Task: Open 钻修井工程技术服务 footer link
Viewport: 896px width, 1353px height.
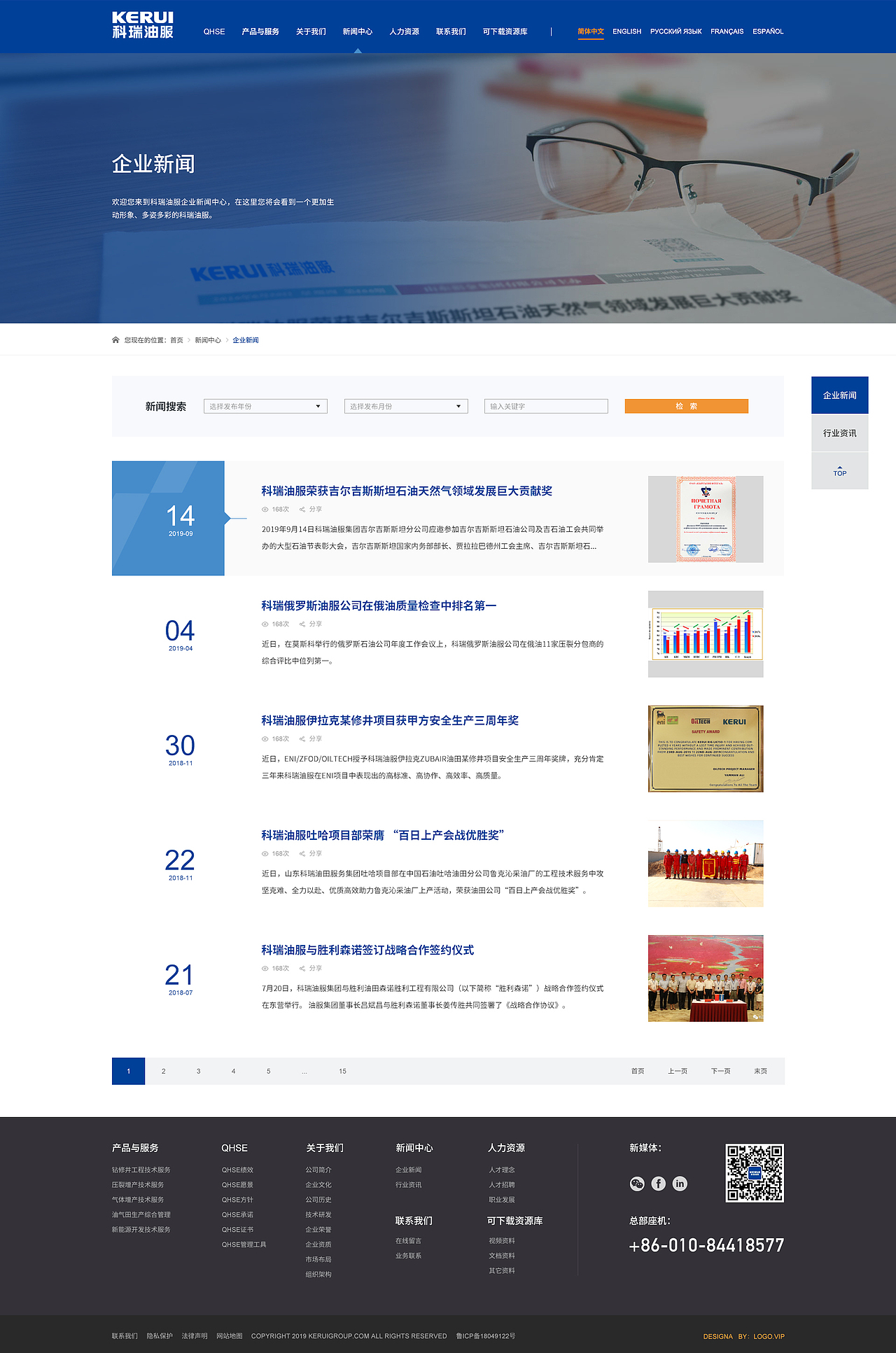Action: coord(141,1170)
